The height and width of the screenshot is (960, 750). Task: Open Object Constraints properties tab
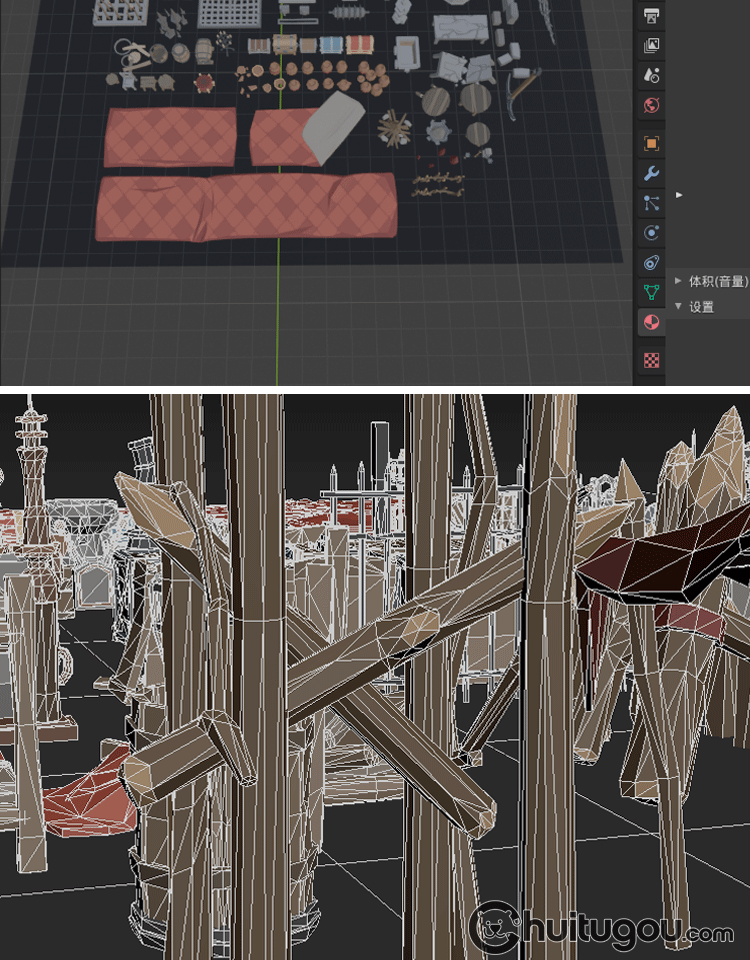pyautogui.click(x=651, y=263)
